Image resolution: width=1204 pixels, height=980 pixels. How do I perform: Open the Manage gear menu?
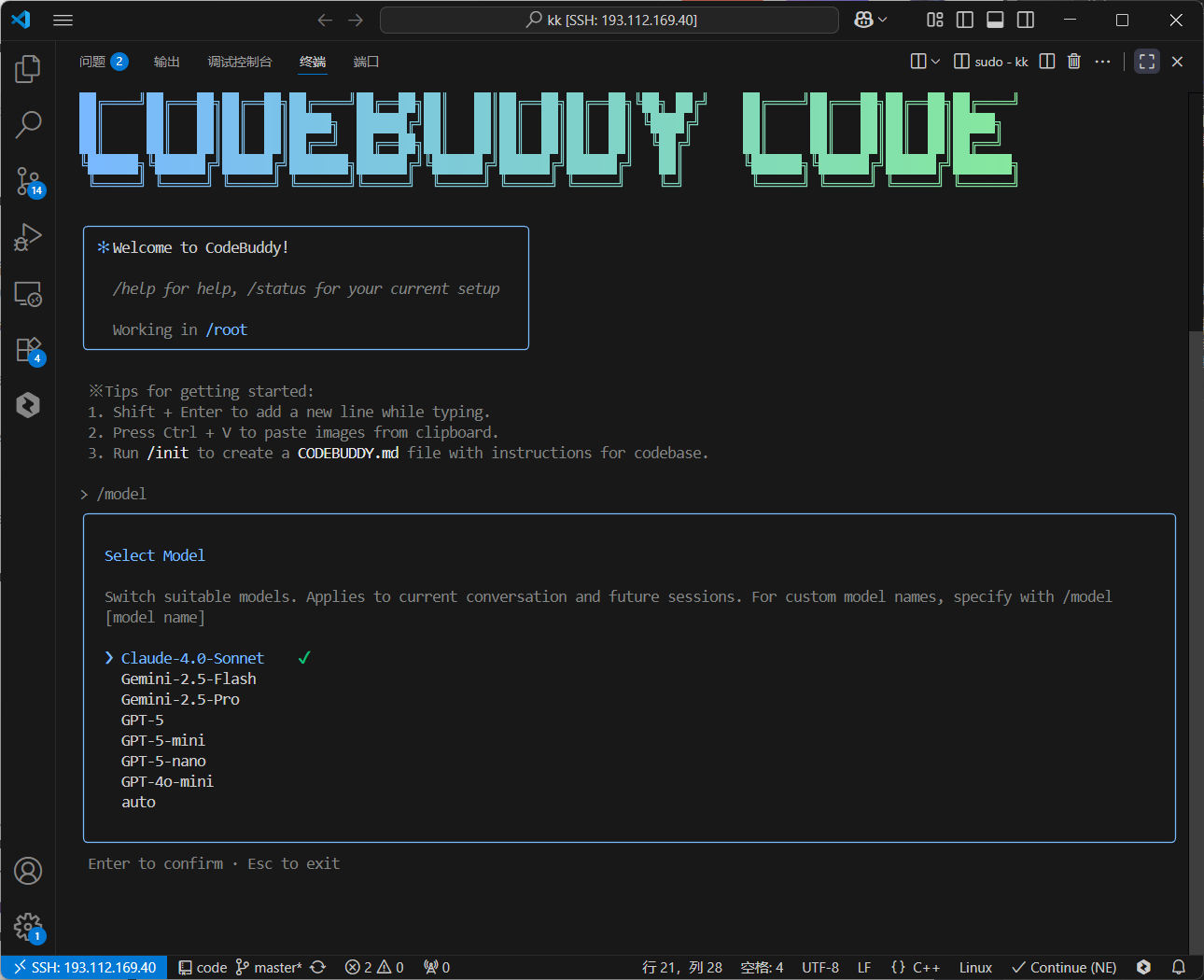coord(28,928)
